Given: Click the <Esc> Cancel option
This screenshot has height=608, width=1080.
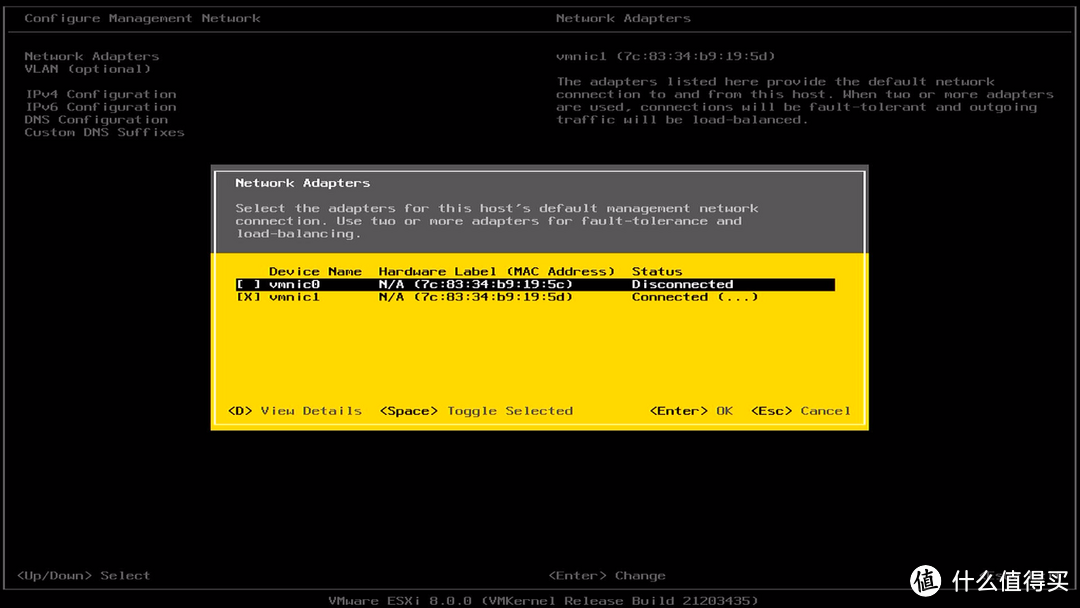Looking at the screenshot, I should pos(800,411).
